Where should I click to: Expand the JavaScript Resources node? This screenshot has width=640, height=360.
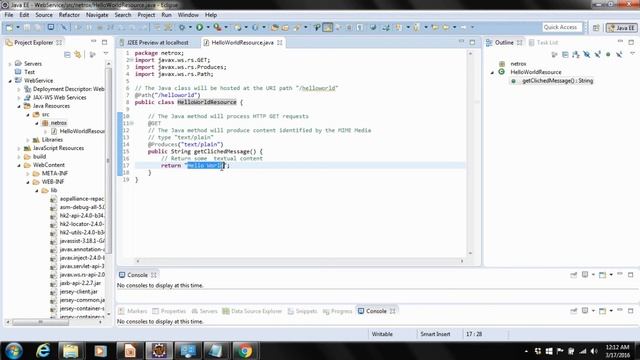point(19,148)
